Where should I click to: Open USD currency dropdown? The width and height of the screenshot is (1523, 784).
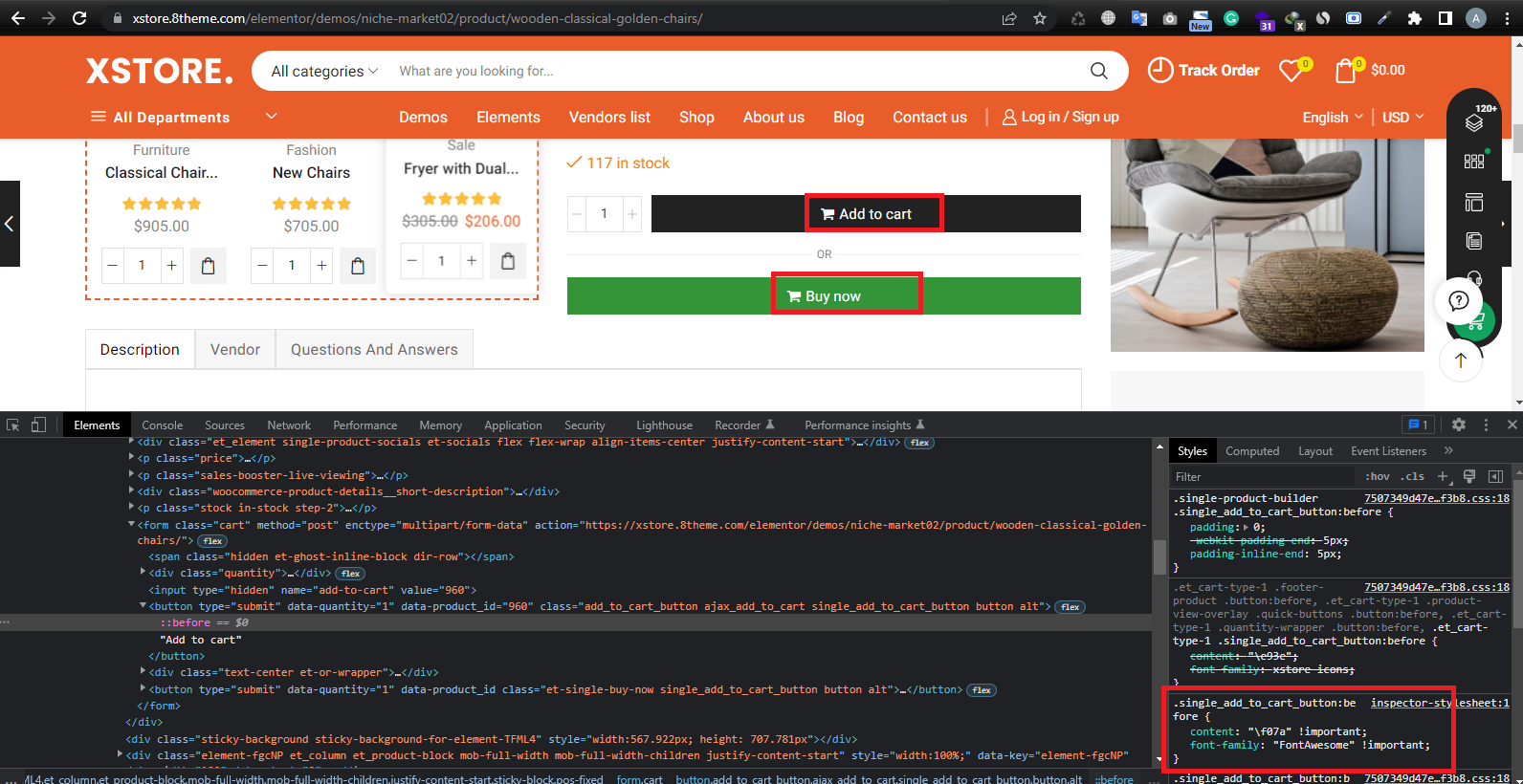tap(1403, 117)
